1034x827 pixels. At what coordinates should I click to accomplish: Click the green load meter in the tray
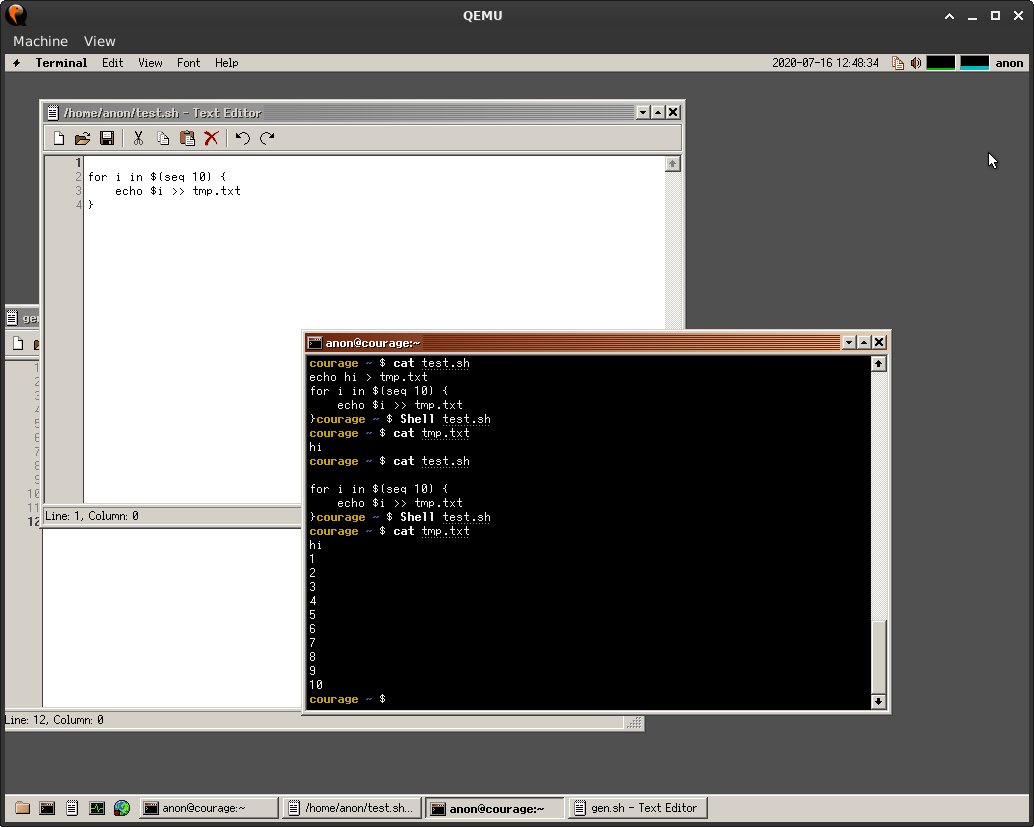(941, 62)
